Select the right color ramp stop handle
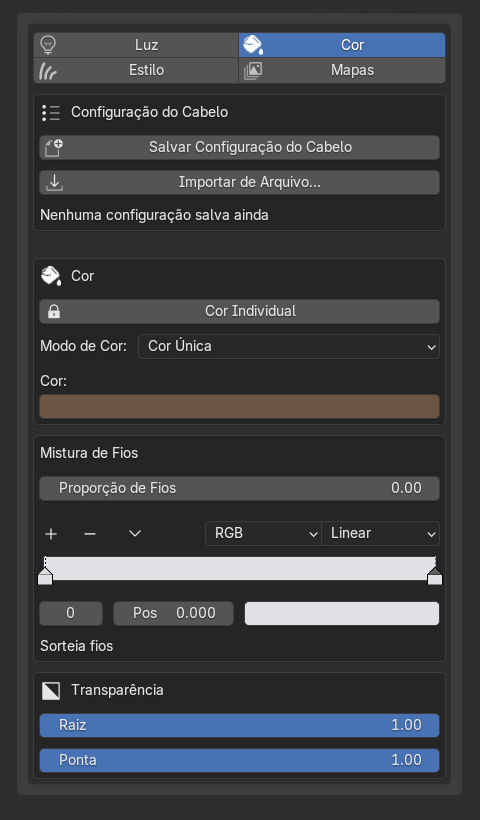Image resolution: width=480 pixels, height=820 pixels. [435, 576]
